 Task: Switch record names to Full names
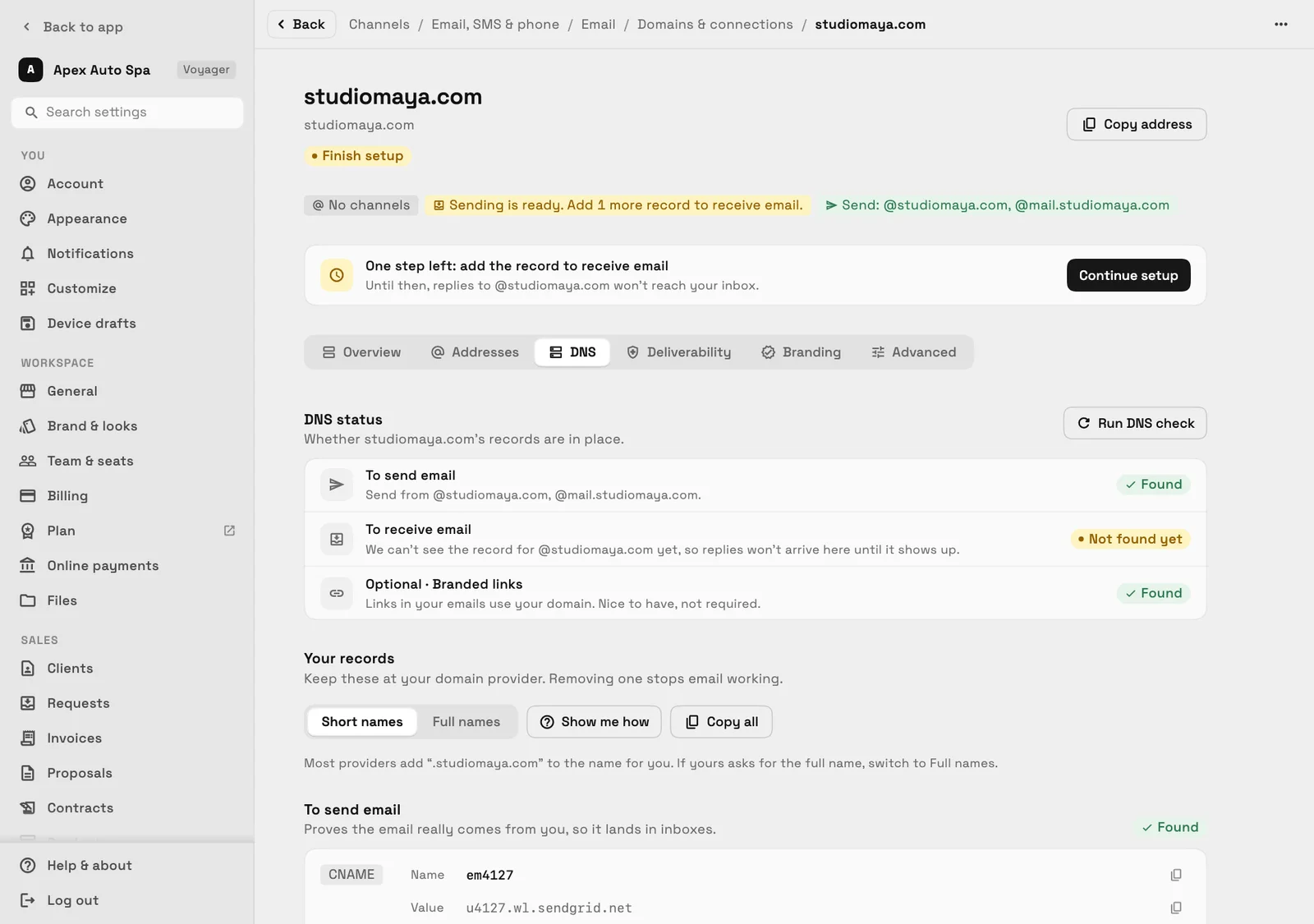(x=466, y=722)
